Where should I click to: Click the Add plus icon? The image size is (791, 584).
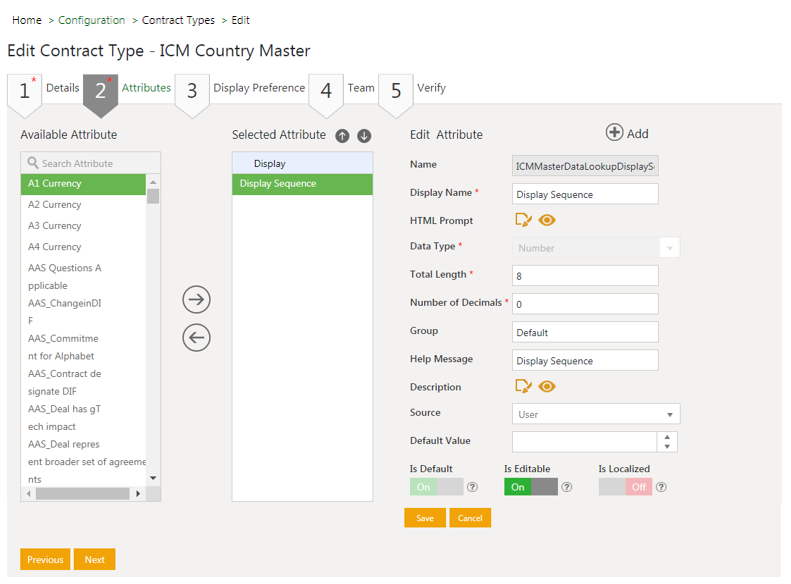615,133
